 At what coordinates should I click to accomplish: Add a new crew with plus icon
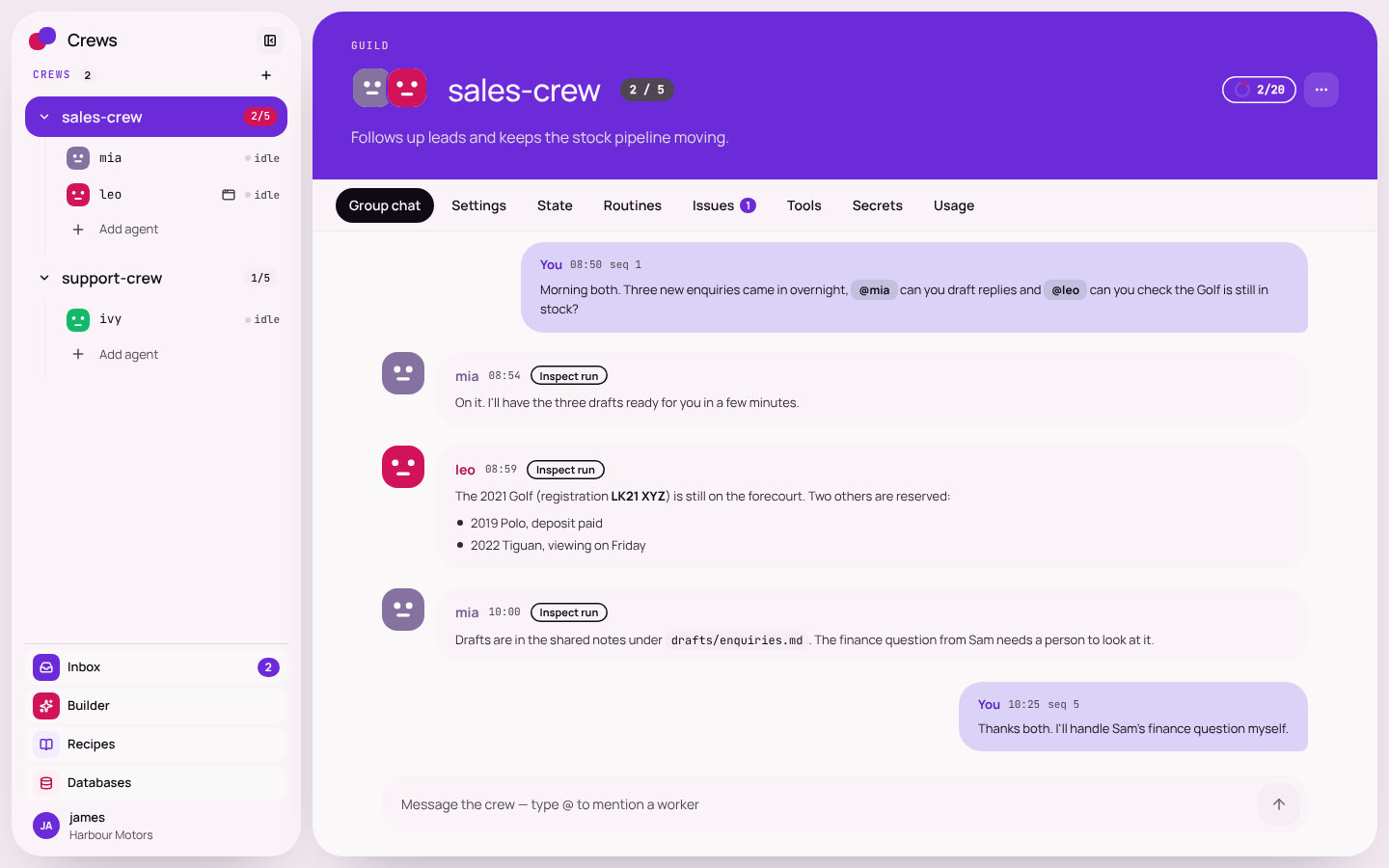pyautogui.click(x=266, y=75)
